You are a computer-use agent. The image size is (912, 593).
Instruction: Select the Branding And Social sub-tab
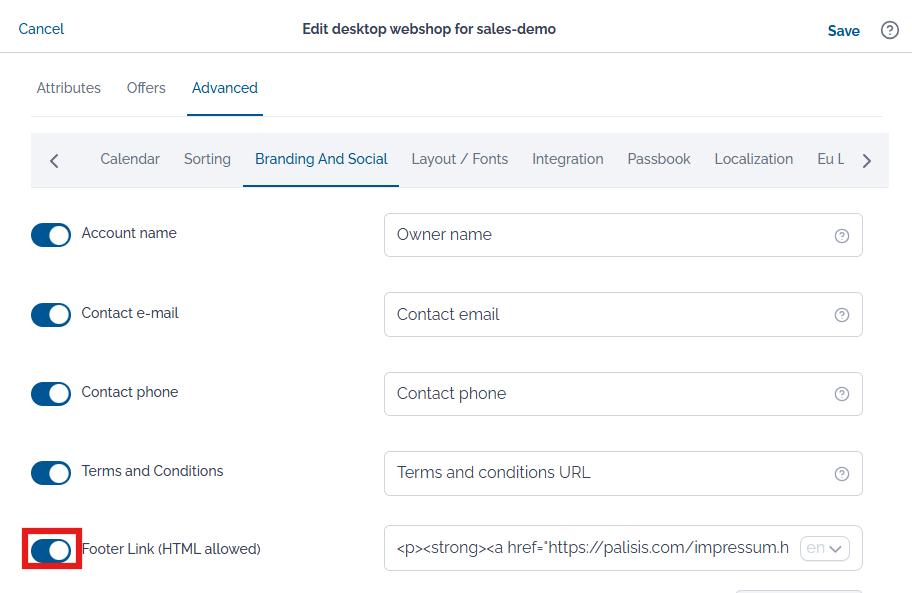pos(321,159)
